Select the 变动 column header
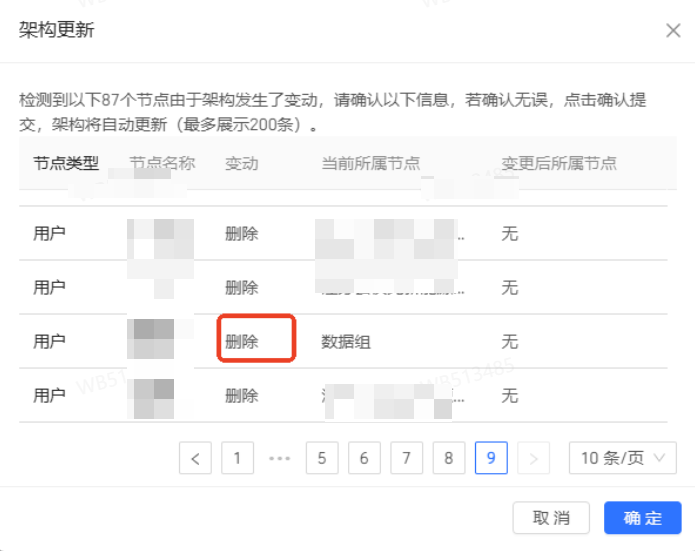 (x=242, y=163)
